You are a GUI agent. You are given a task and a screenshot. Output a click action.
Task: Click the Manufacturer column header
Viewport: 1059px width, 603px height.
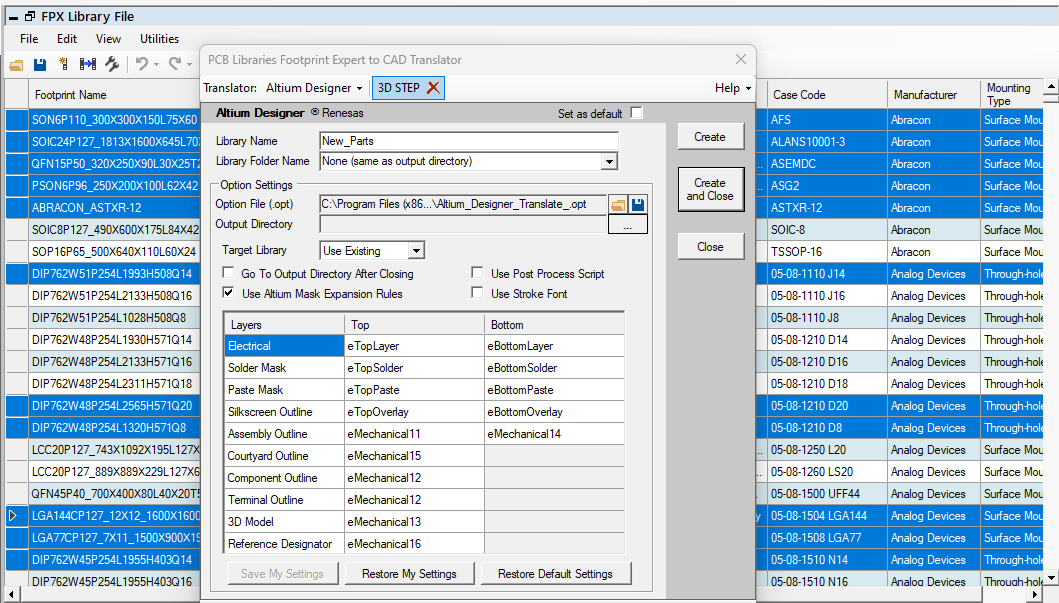933,95
